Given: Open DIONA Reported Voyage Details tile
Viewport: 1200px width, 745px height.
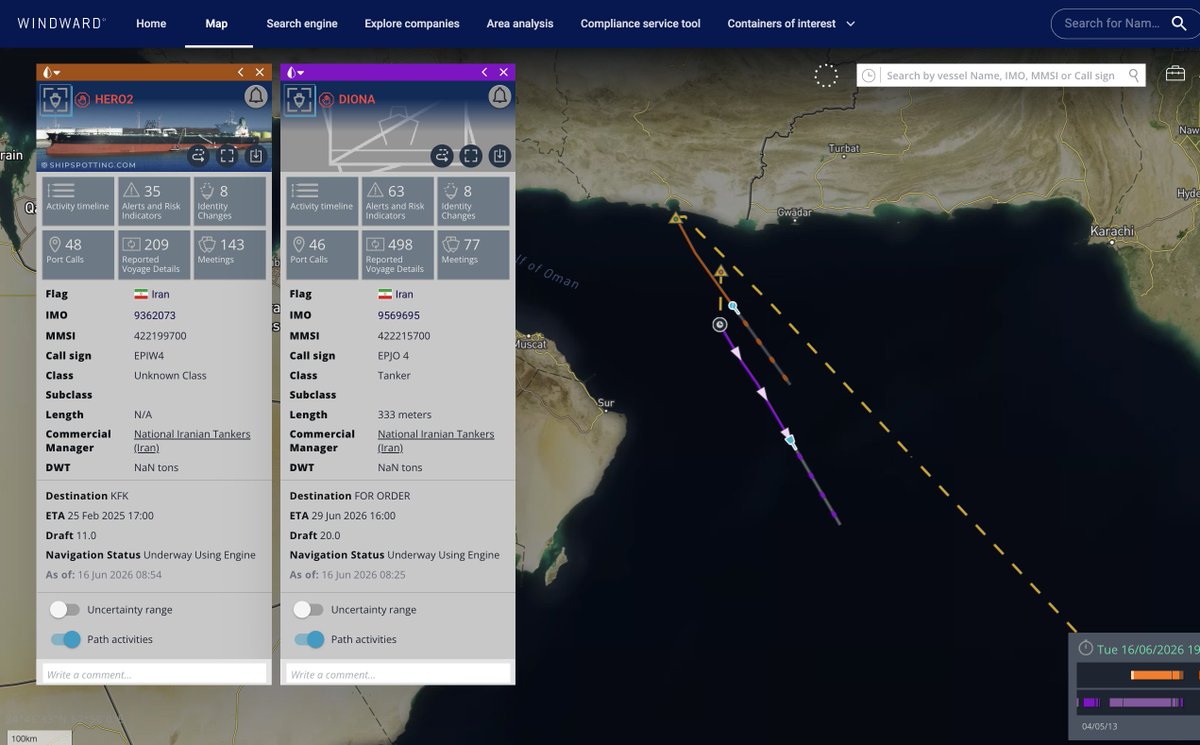Looking at the screenshot, I should [x=398, y=254].
